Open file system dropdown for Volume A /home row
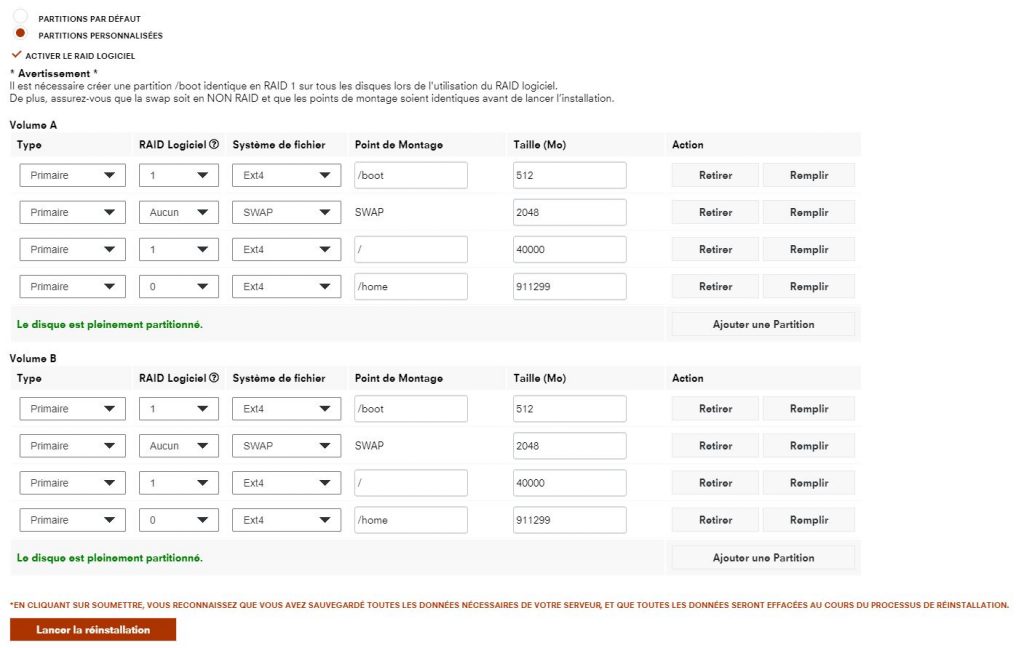 coord(286,287)
